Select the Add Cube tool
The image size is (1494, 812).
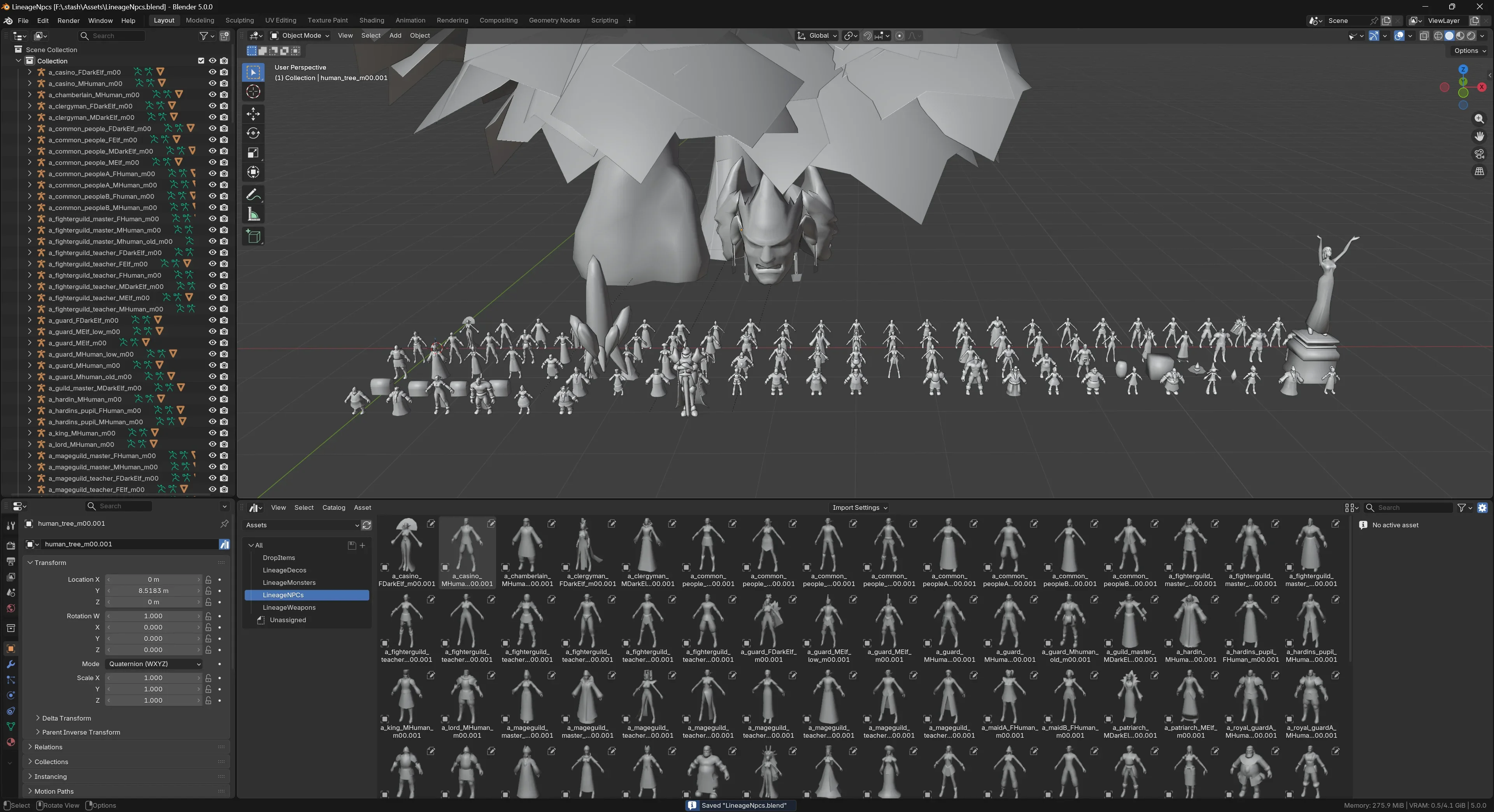253,236
